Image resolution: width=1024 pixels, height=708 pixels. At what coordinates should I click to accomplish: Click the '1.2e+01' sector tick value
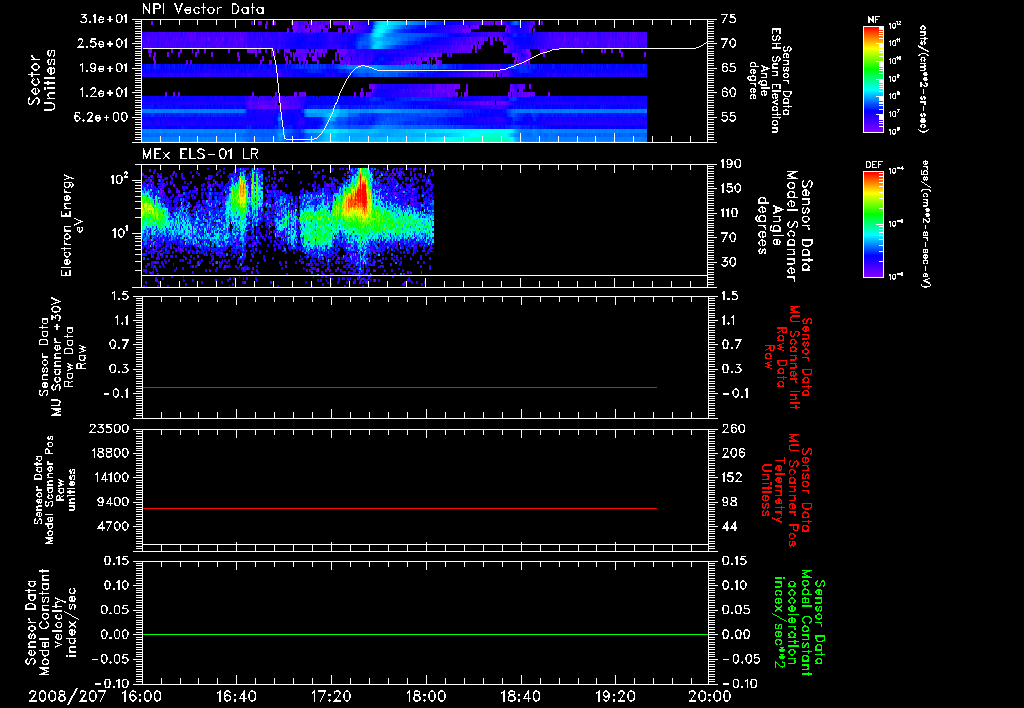coord(104,93)
